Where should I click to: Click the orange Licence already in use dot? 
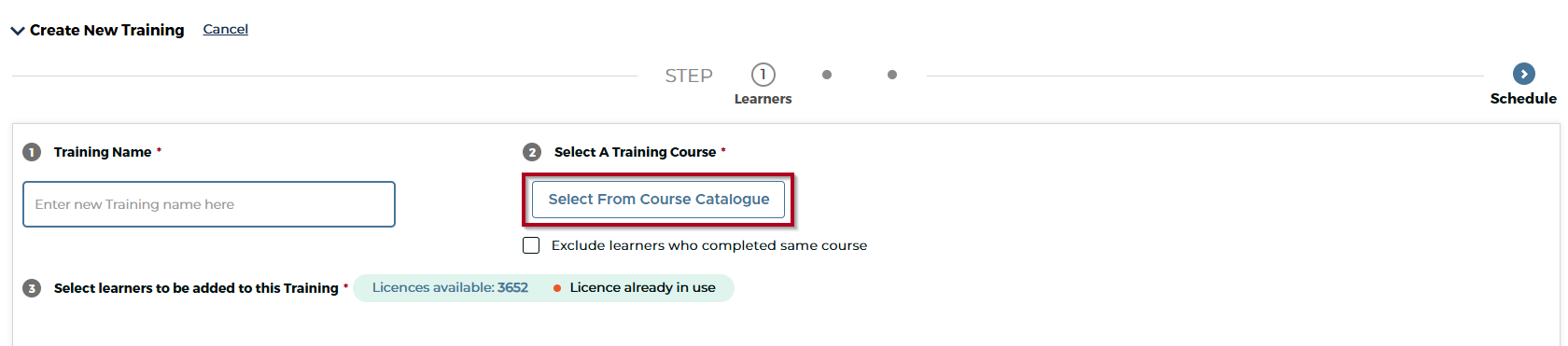click(557, 288)
